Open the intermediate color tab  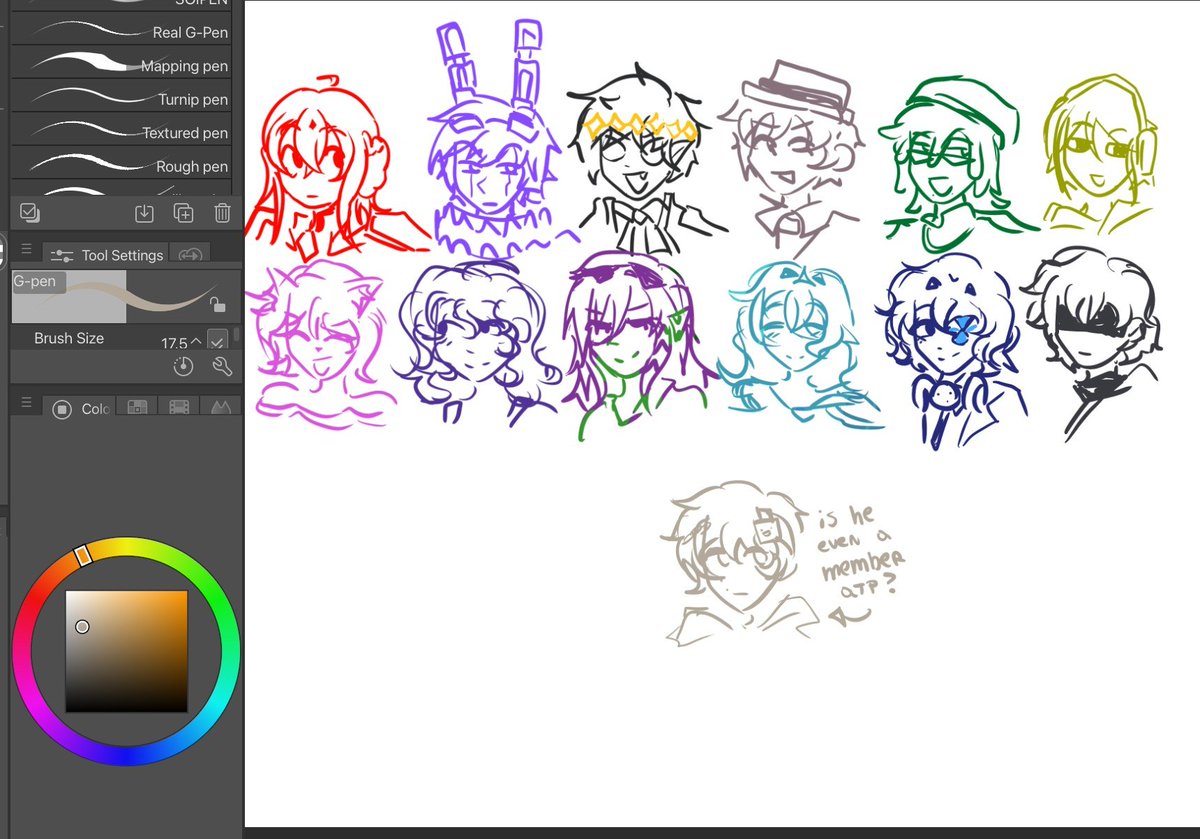(219, 407)
